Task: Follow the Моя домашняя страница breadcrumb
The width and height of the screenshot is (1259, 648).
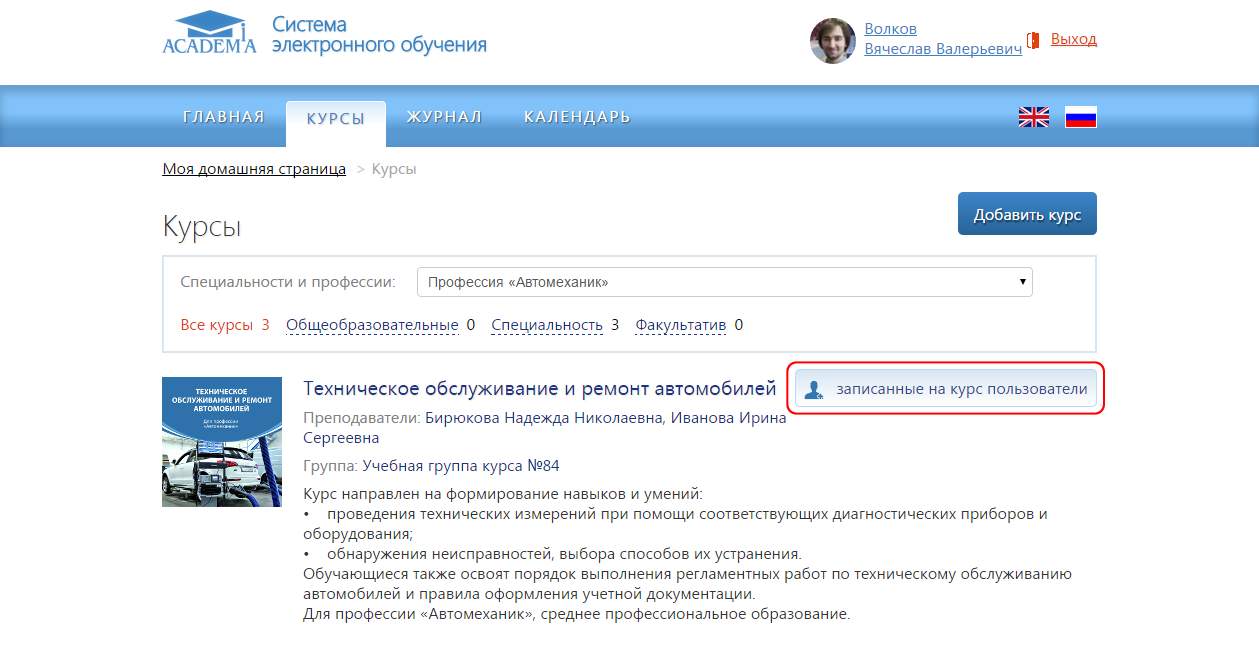Action: click(x=254, y=169)
